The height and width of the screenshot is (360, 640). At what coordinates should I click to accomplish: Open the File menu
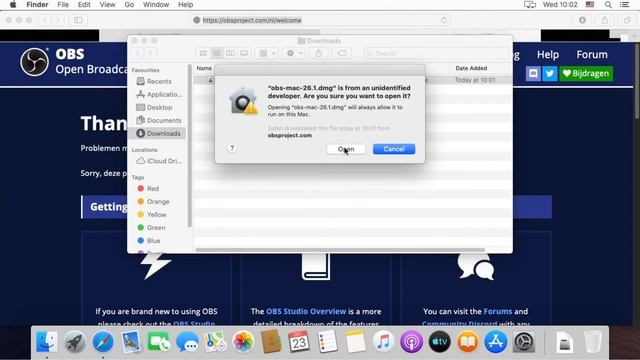coord(63,4)
